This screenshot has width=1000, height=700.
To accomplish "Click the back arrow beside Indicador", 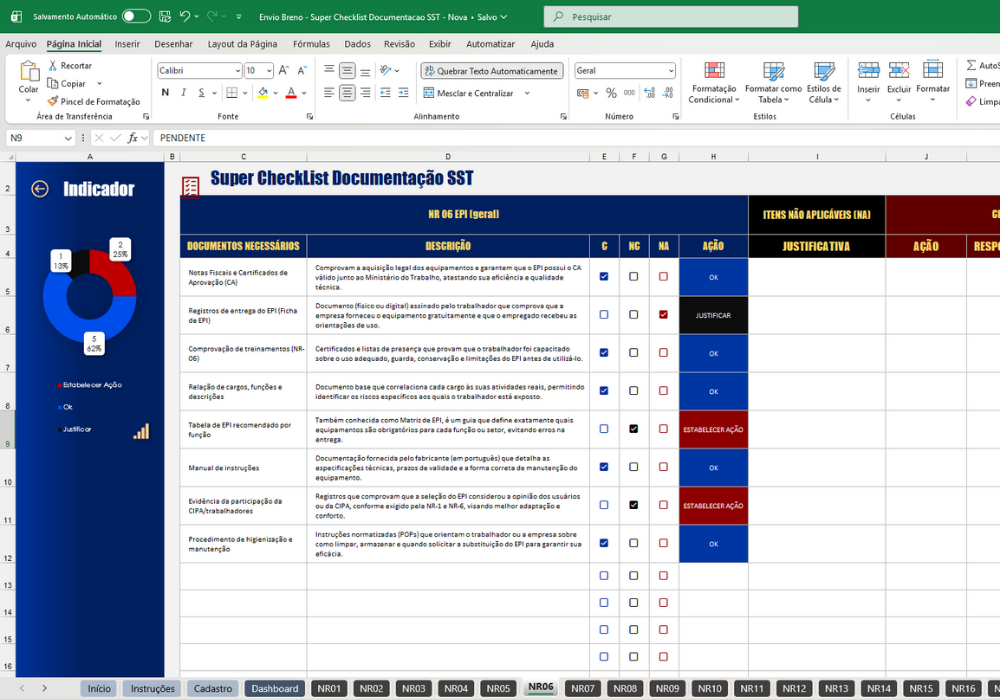I will (40, 189).
